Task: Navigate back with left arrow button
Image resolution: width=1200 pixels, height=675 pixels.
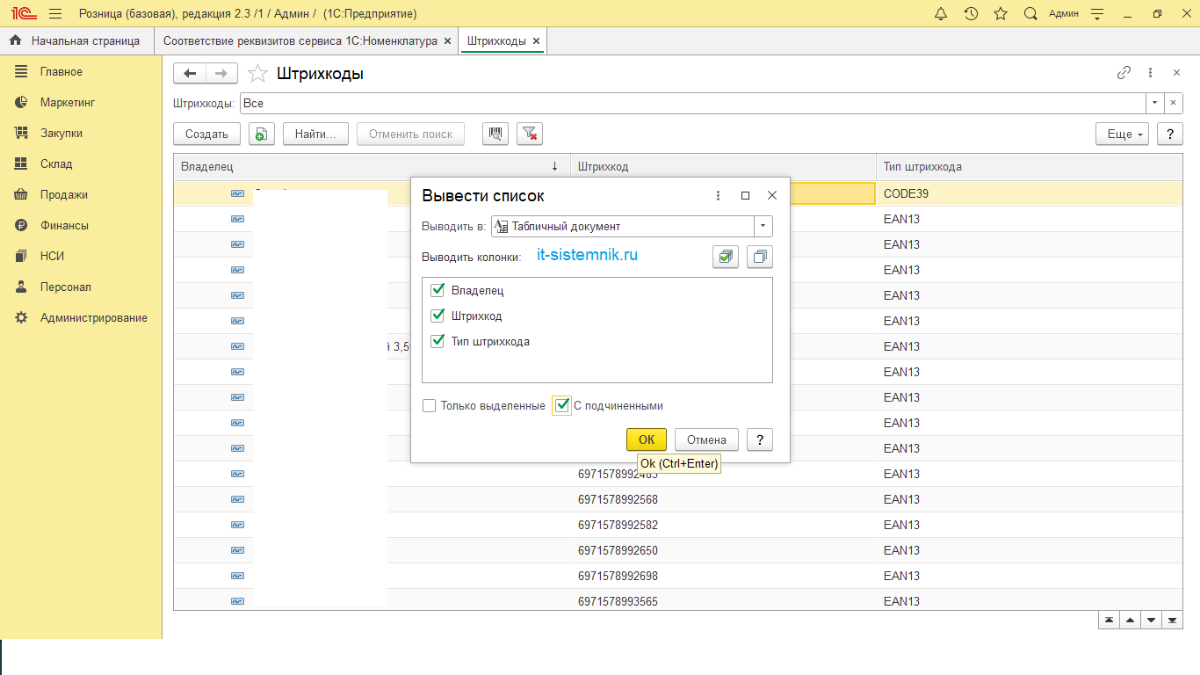Action: 190,73
